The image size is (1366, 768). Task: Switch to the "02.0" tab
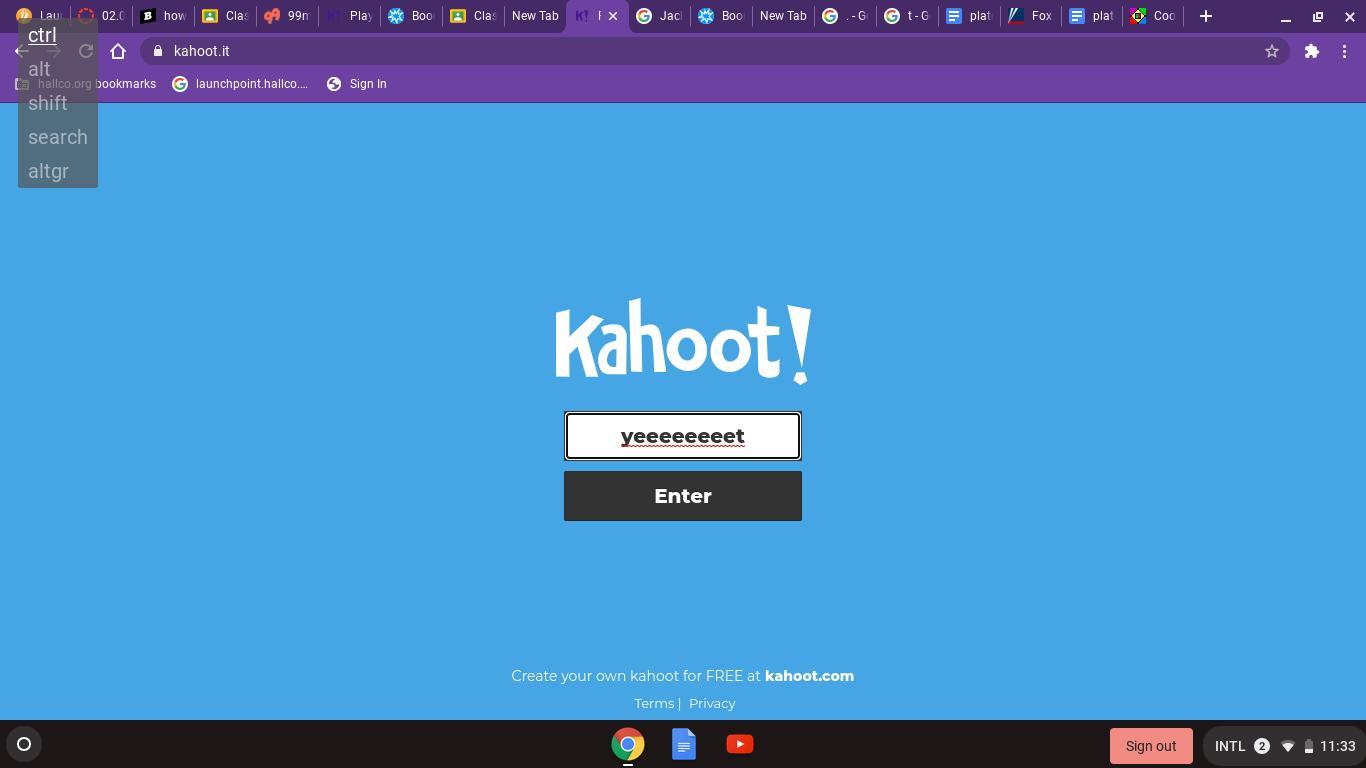[101, 16]
